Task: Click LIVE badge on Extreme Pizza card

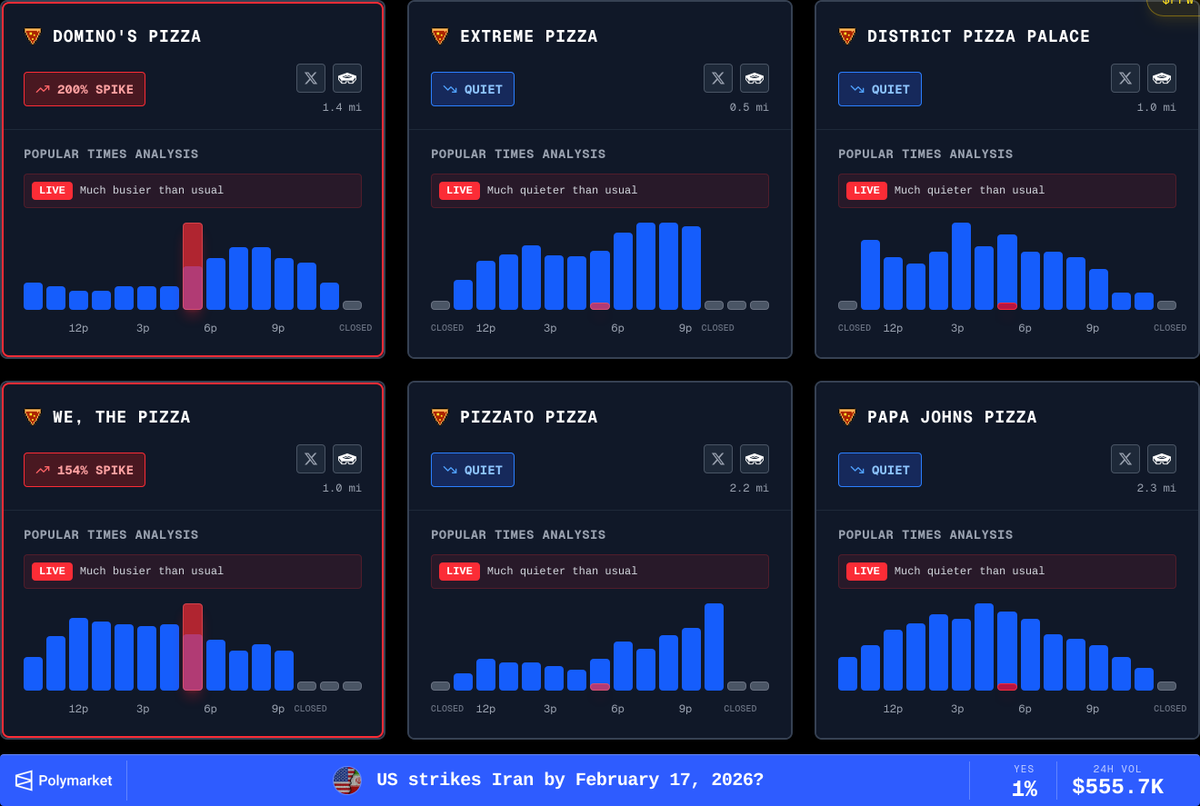Action: click(x=459, y=190)
